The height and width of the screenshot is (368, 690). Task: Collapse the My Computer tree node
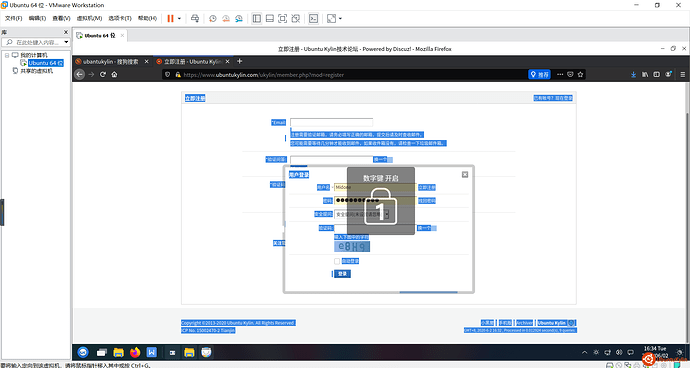click(x=7, y=55)
